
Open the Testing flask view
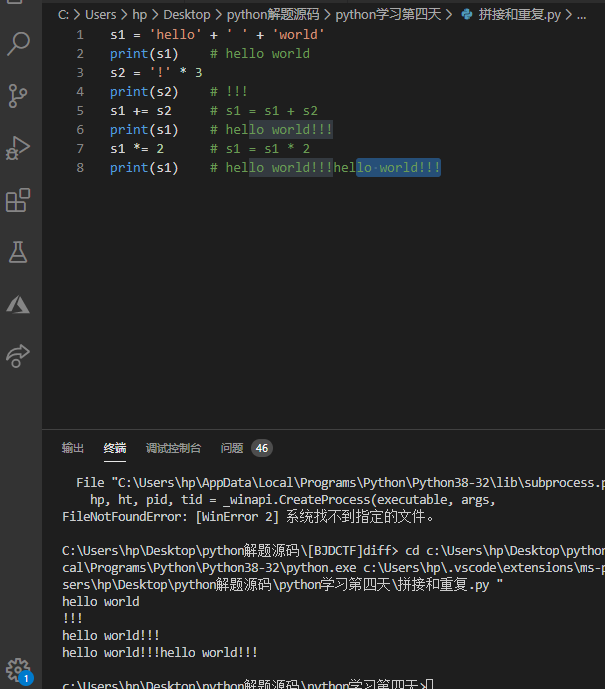[x=18, y=252]
